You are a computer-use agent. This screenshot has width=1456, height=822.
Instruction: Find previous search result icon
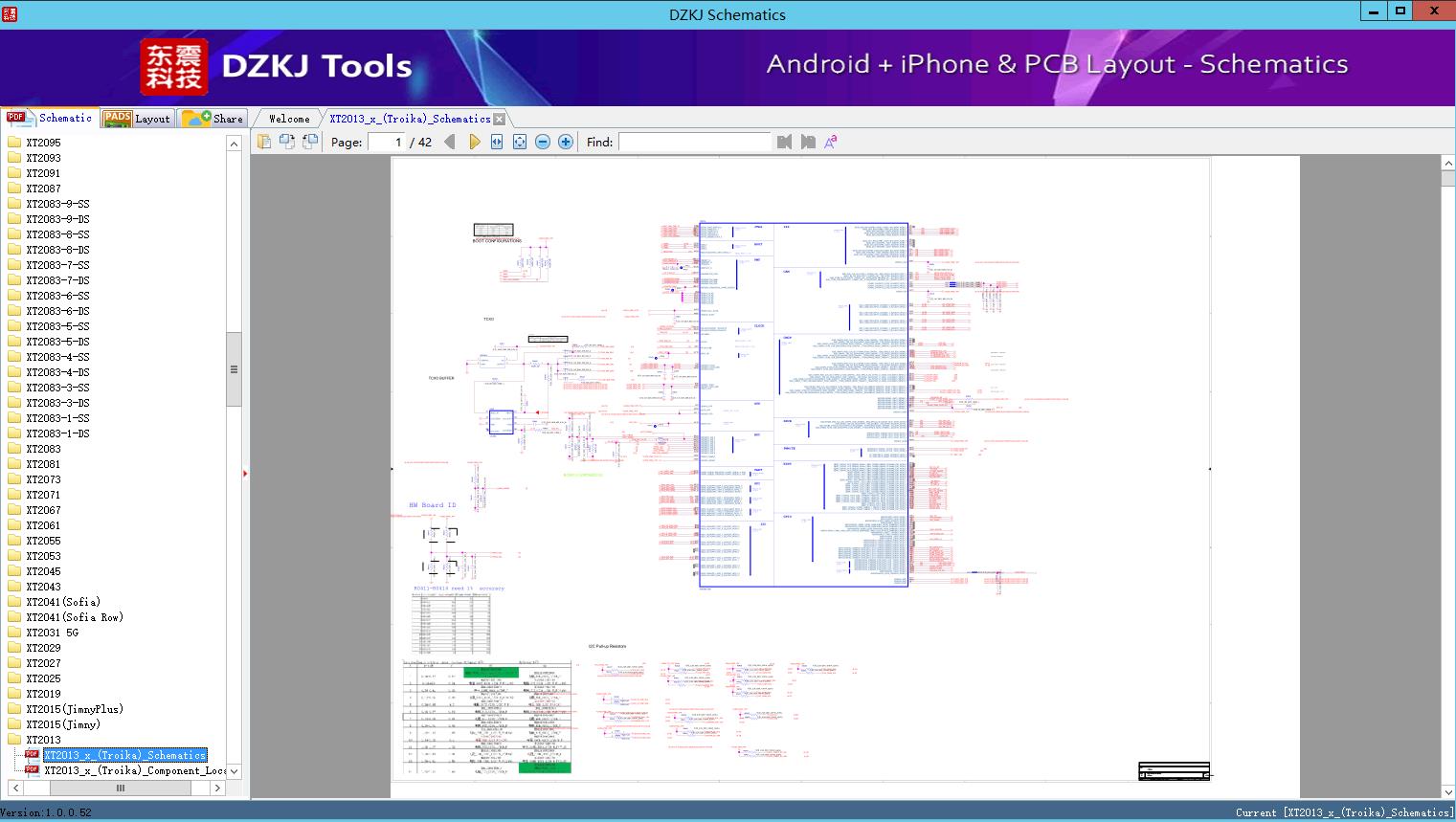point(784,142)
